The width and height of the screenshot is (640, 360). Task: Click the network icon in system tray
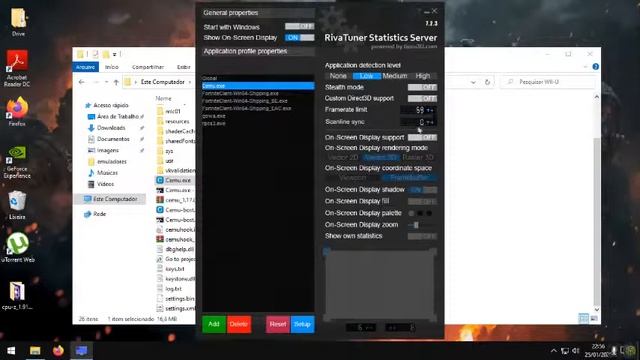pos(565,351)
